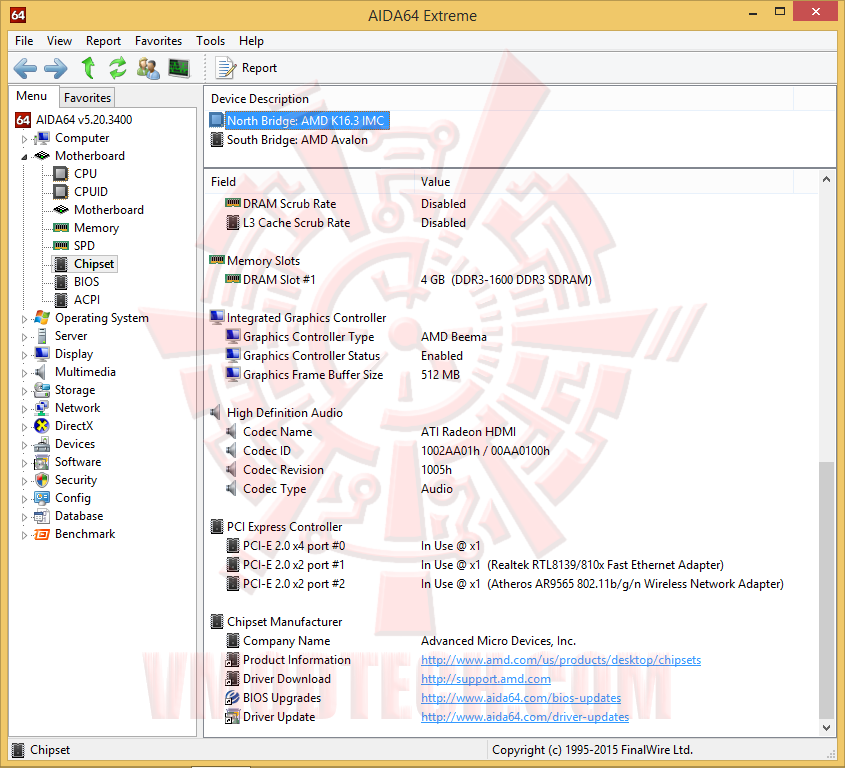Click the Database tree icon
The image size is (845, 768).
pyautogui.click(x=41, y=516)
